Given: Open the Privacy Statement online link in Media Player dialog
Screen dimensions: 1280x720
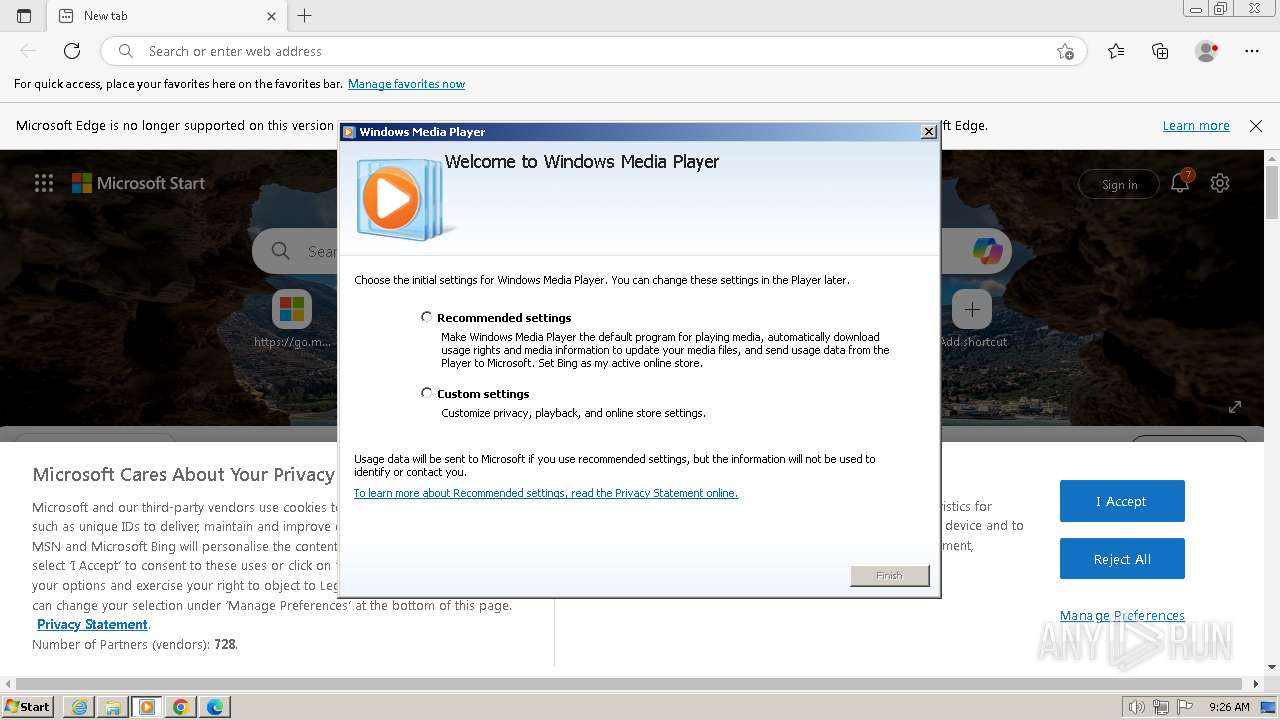Looking at the screenshot, I should tap(546, 493).
